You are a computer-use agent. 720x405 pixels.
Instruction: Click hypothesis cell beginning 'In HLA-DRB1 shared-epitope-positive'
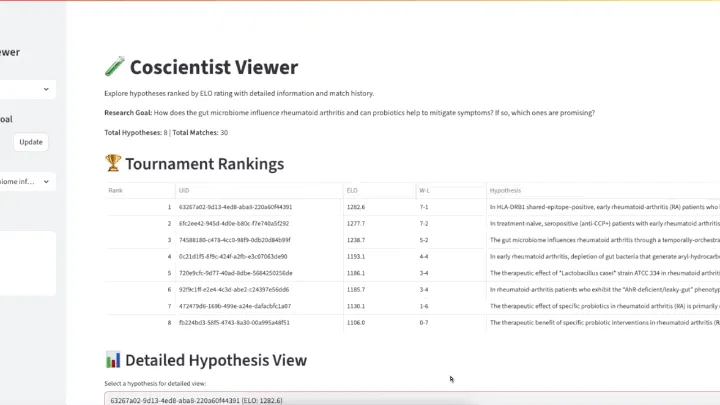coord(603,207)
